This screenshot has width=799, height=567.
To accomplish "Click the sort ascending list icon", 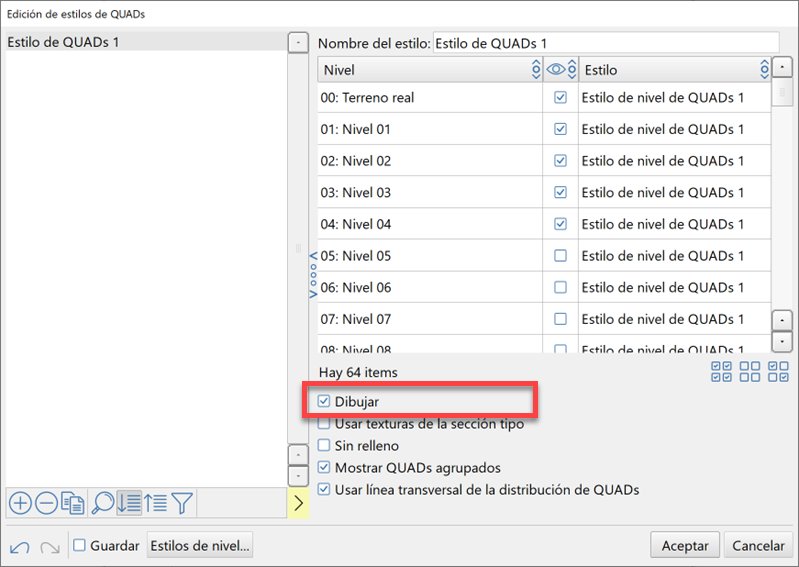I will [155, 503].
